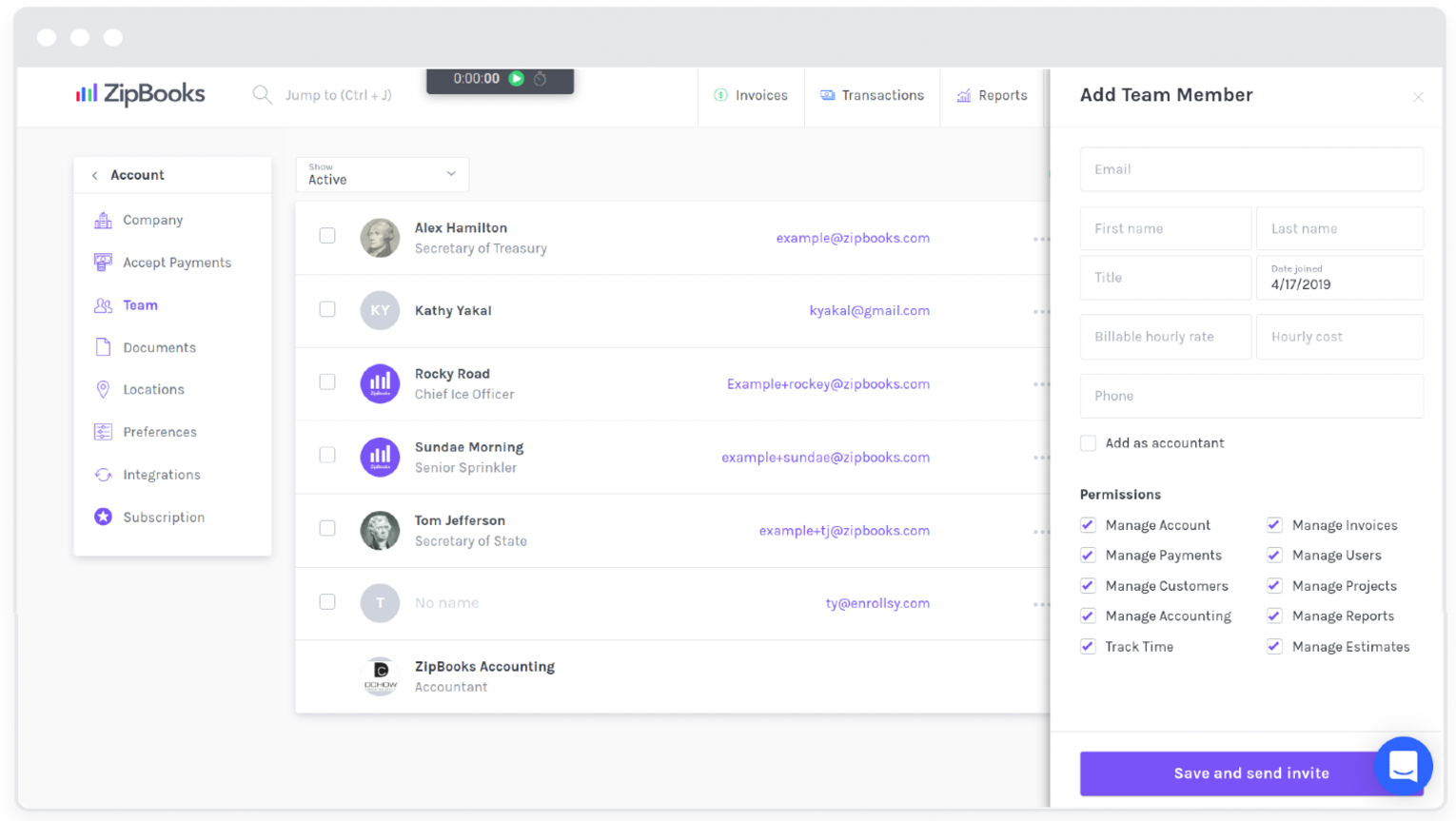Click the search magnifier icon
The height and width of the screenshot is (821, 1456).
coord(262,94)
